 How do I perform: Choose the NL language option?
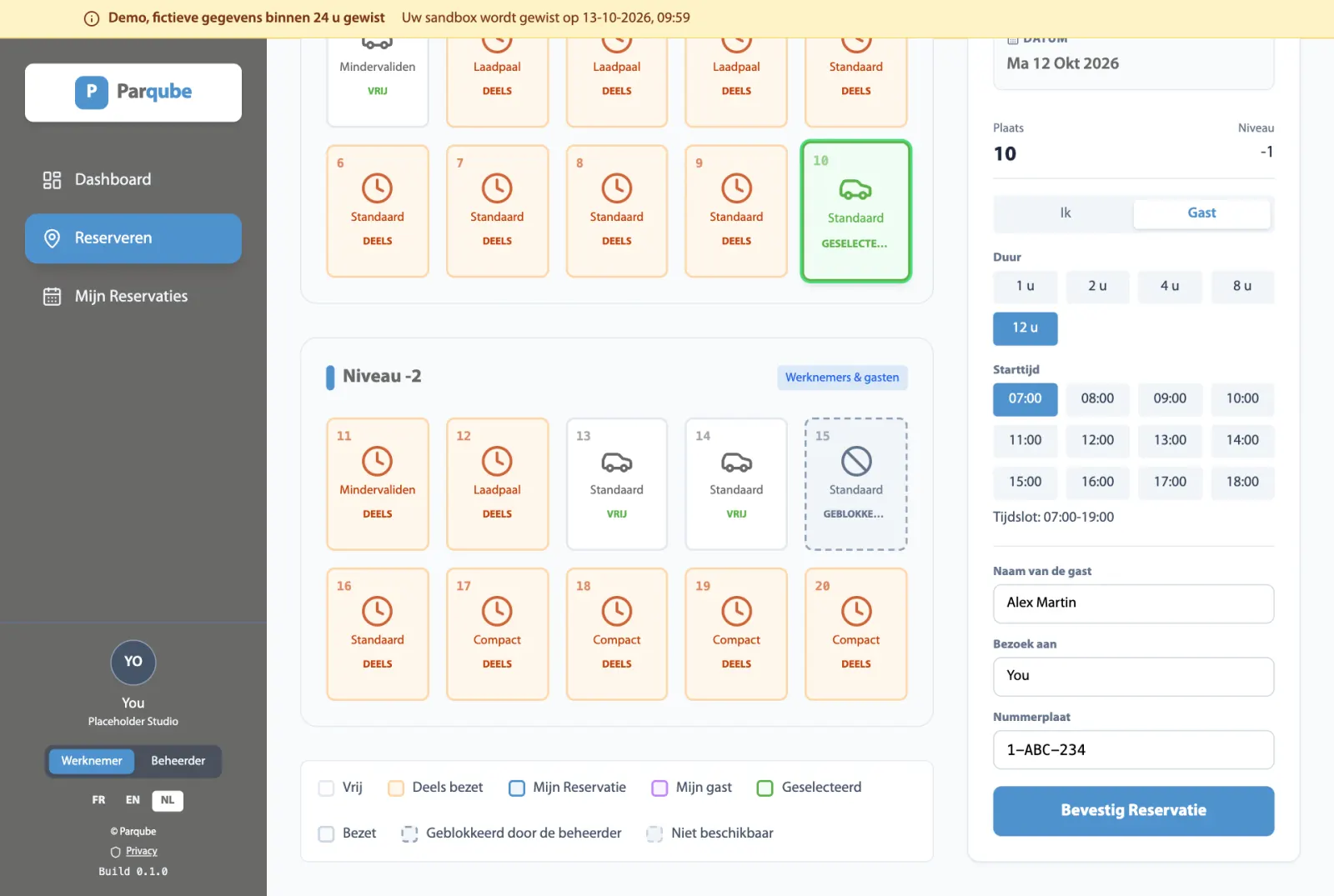point(168,800)
